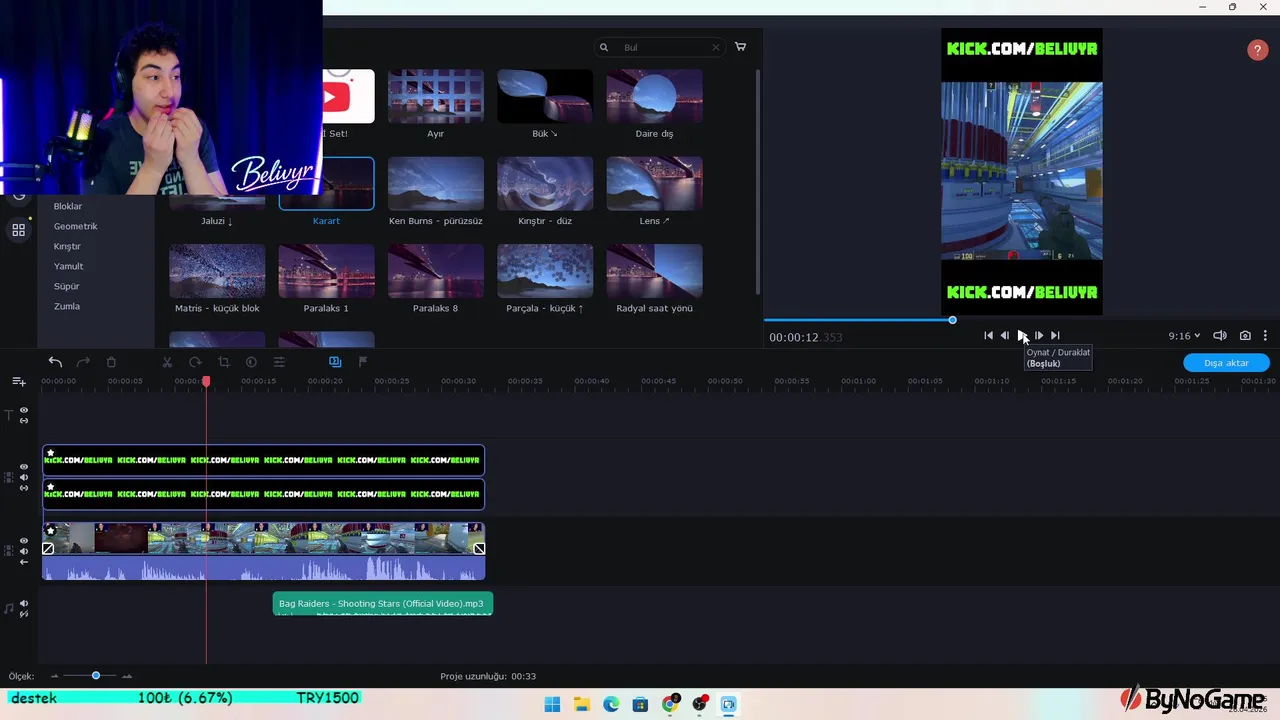The height and width of the screenshot is (720, 1280).
Task: Select the Paralaks 8 transition thumbnail
Action: (435, 271)
